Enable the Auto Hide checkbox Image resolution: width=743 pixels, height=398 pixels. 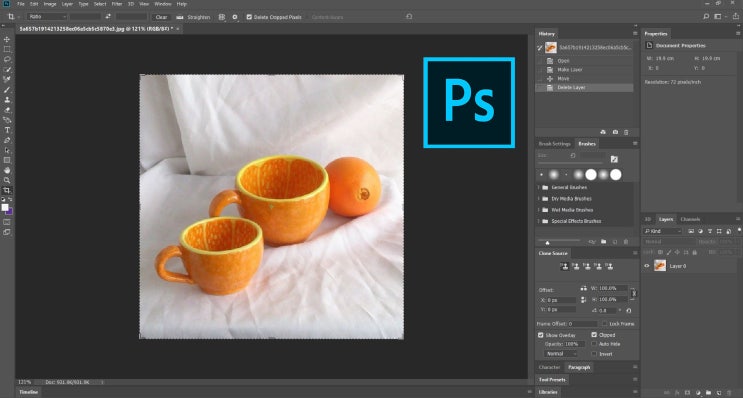pos(594,344)
